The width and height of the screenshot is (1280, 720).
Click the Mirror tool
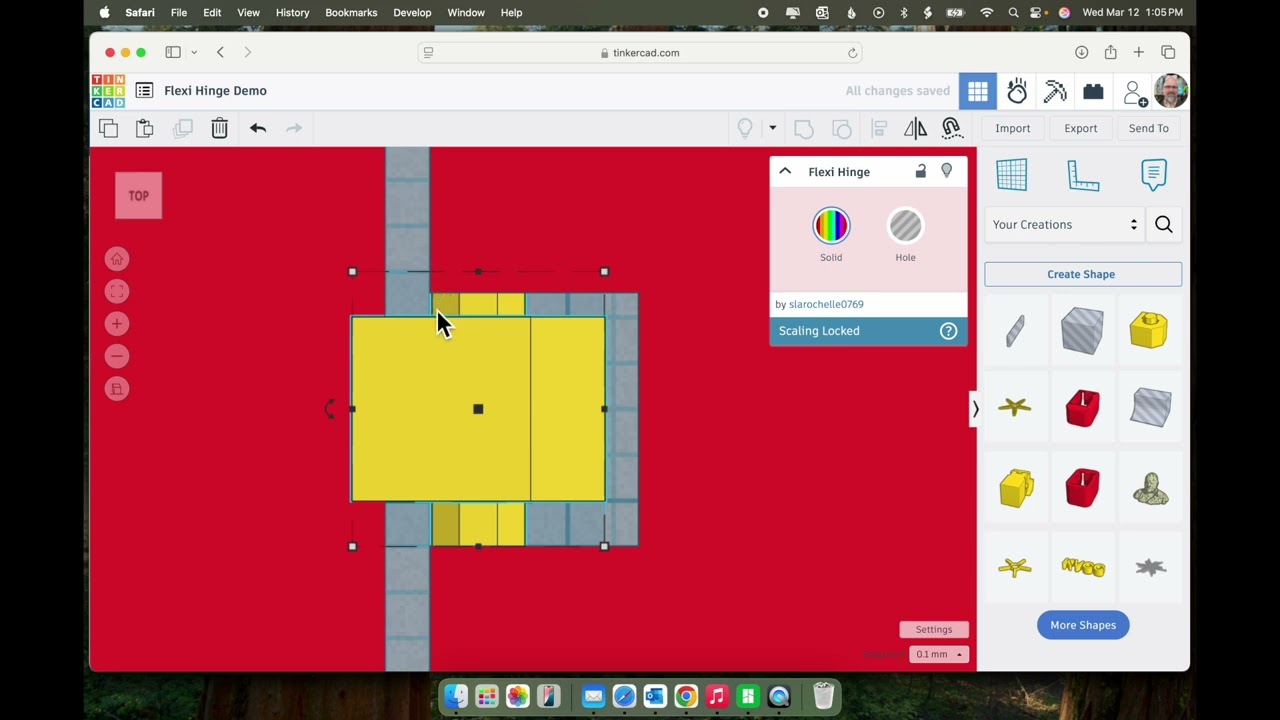pyautogui.click(x=915, y=128)
